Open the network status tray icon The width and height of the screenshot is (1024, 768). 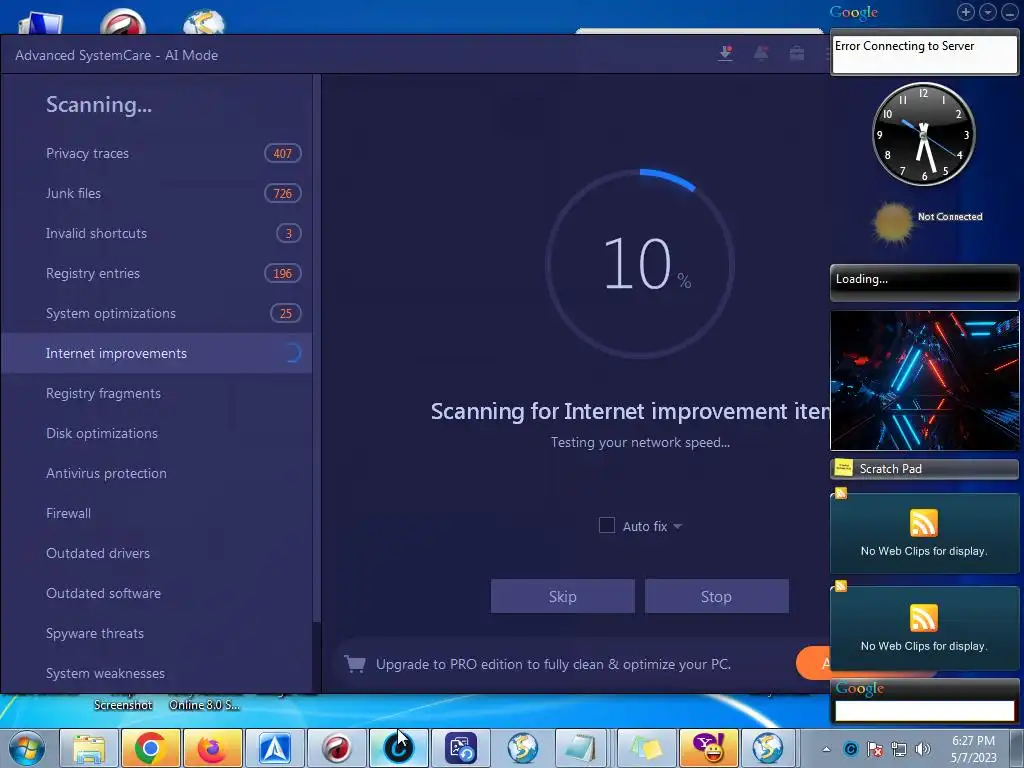899,749
